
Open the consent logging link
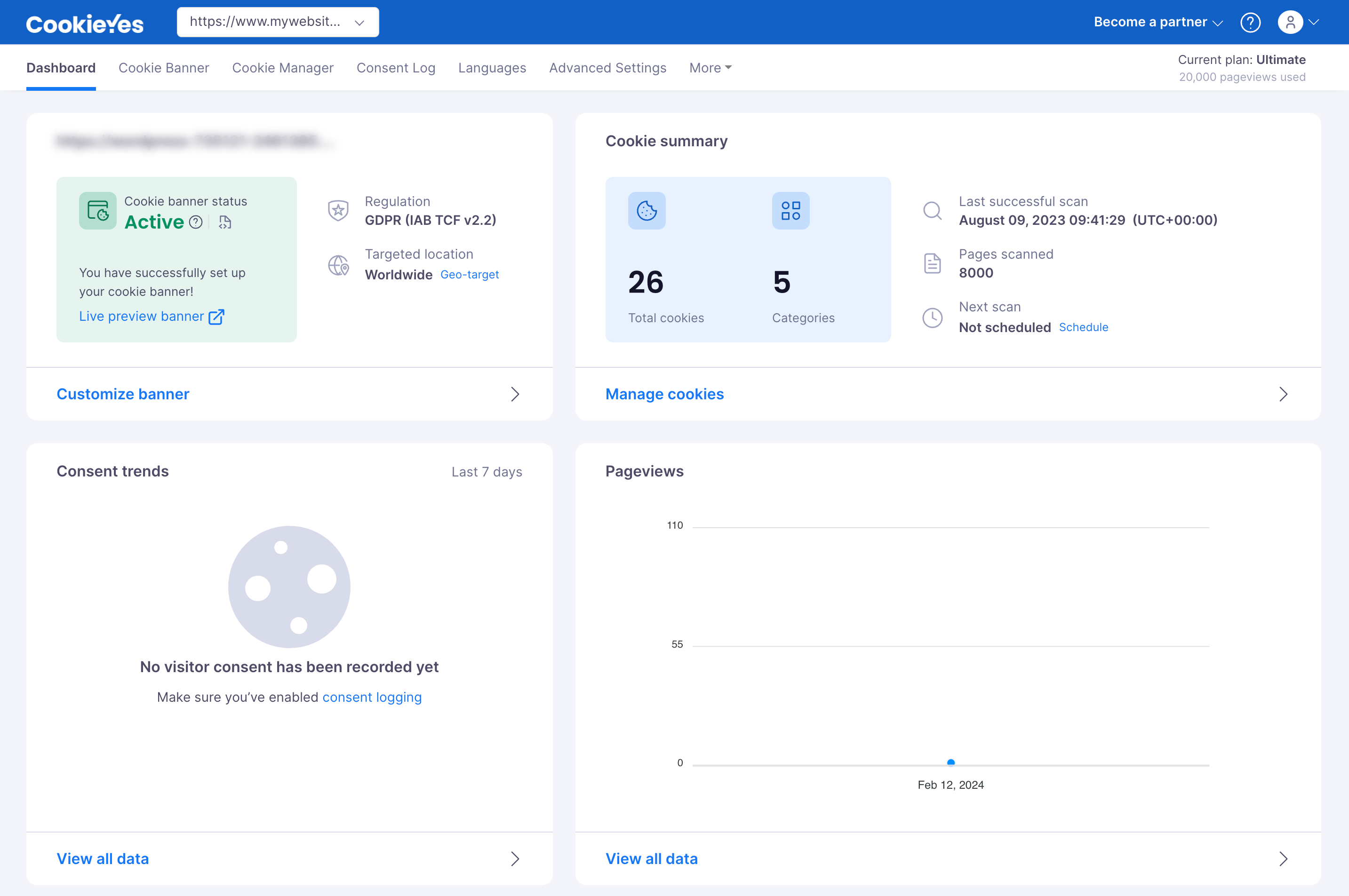[372, 697]
